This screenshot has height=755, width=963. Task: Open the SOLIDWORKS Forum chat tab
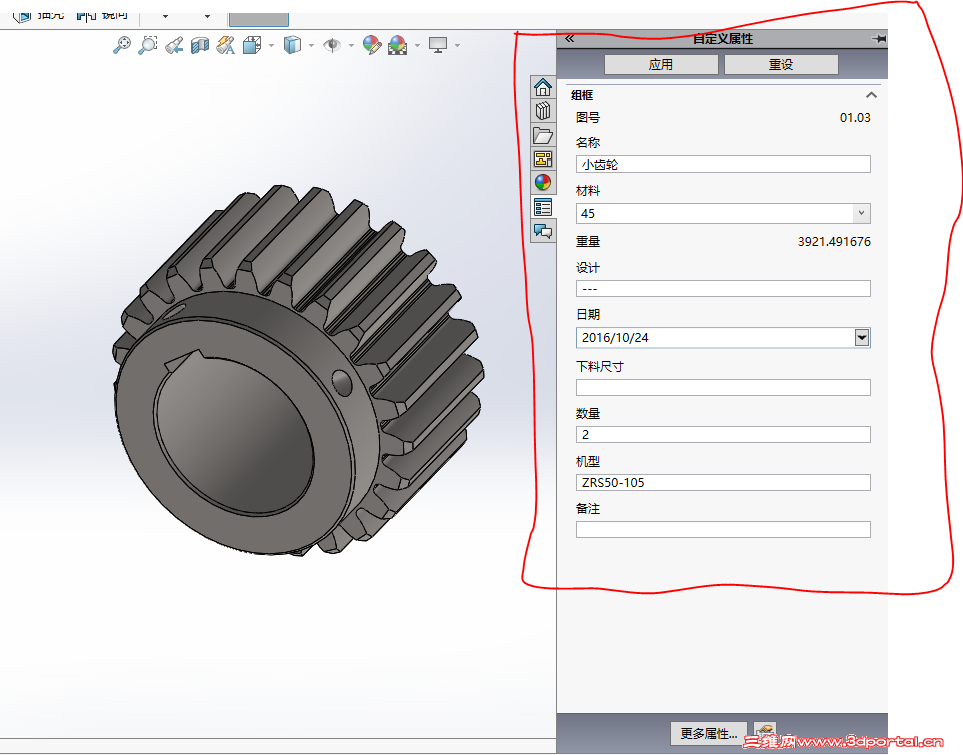coord(543,231)
